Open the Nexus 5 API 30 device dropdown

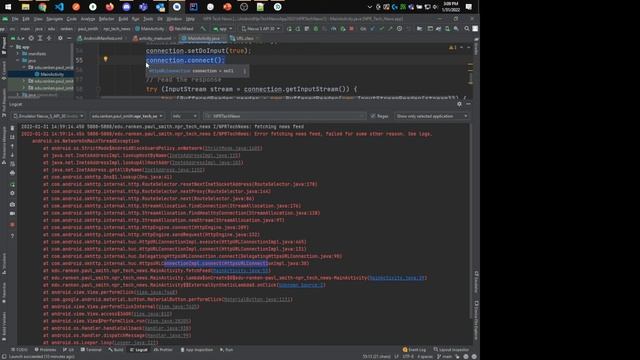coord(260,29)
